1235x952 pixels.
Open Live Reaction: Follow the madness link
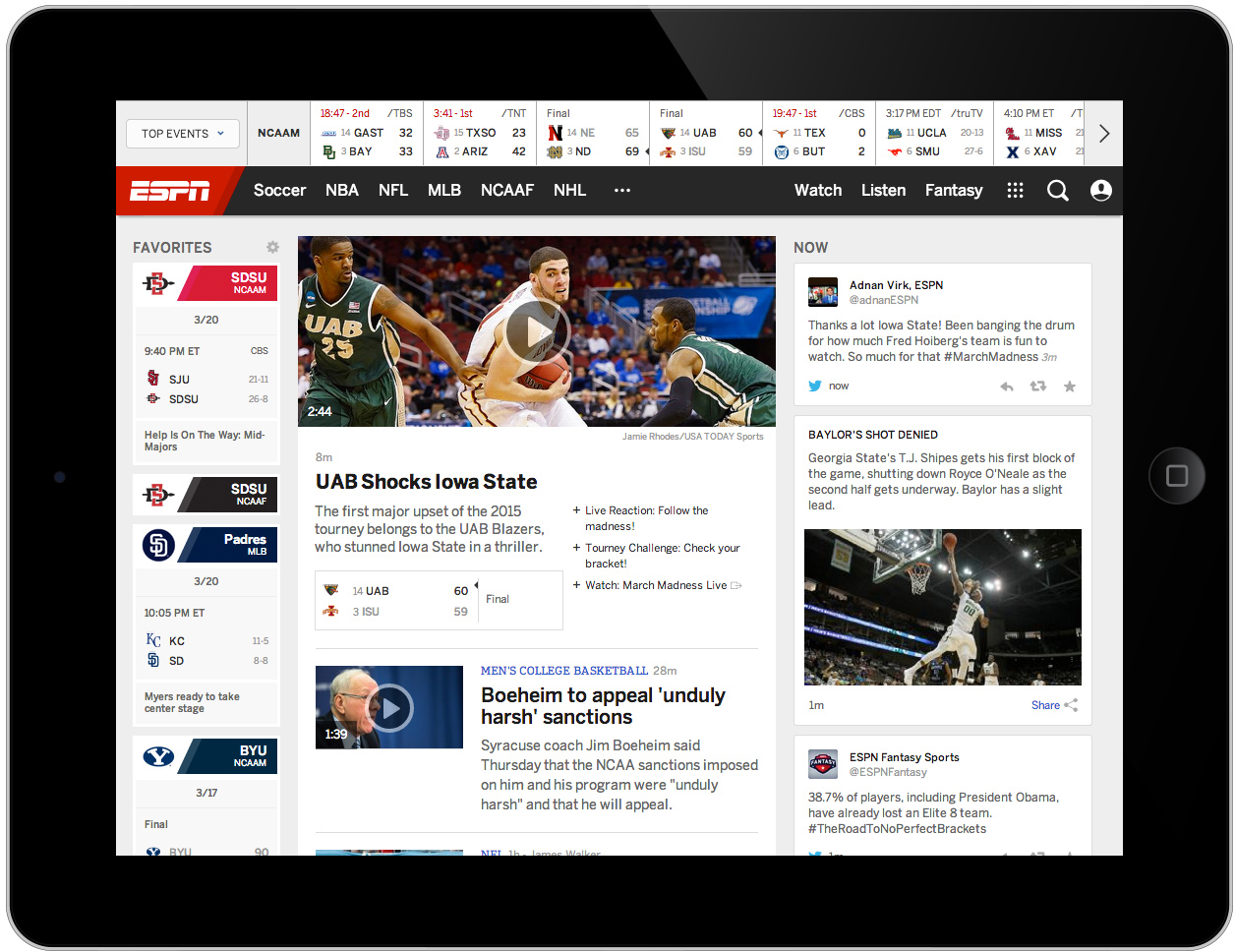coord(646,518)
